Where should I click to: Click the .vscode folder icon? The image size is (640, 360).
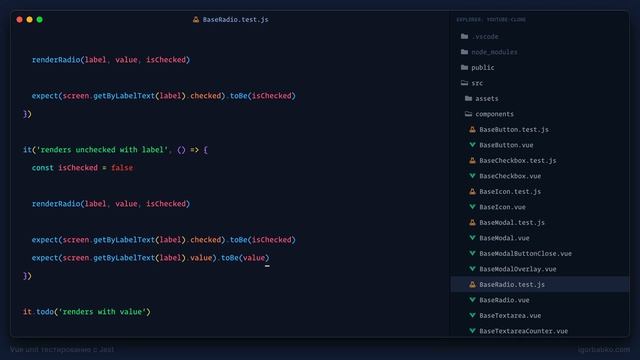tap(464, 36)
